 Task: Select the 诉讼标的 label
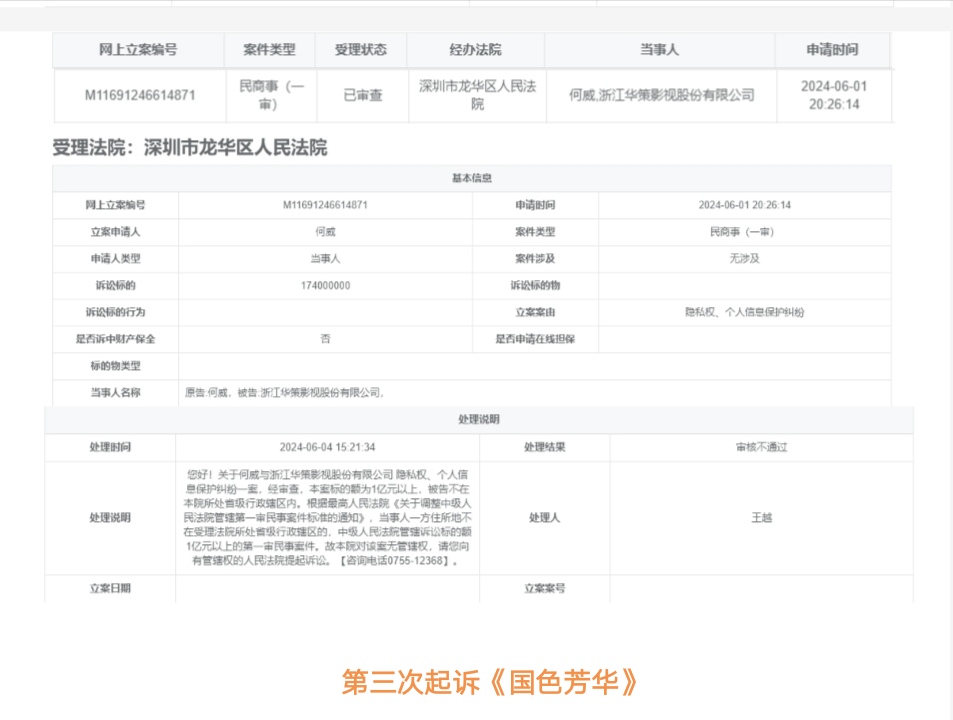click(115, 286)
